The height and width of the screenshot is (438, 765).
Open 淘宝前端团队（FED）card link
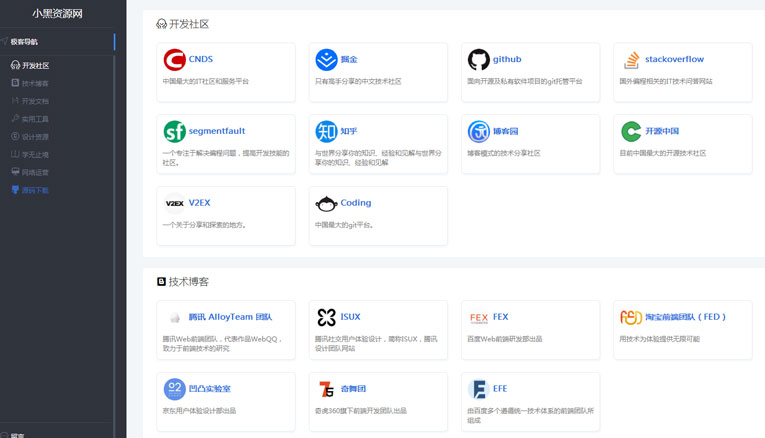point(686,317)
